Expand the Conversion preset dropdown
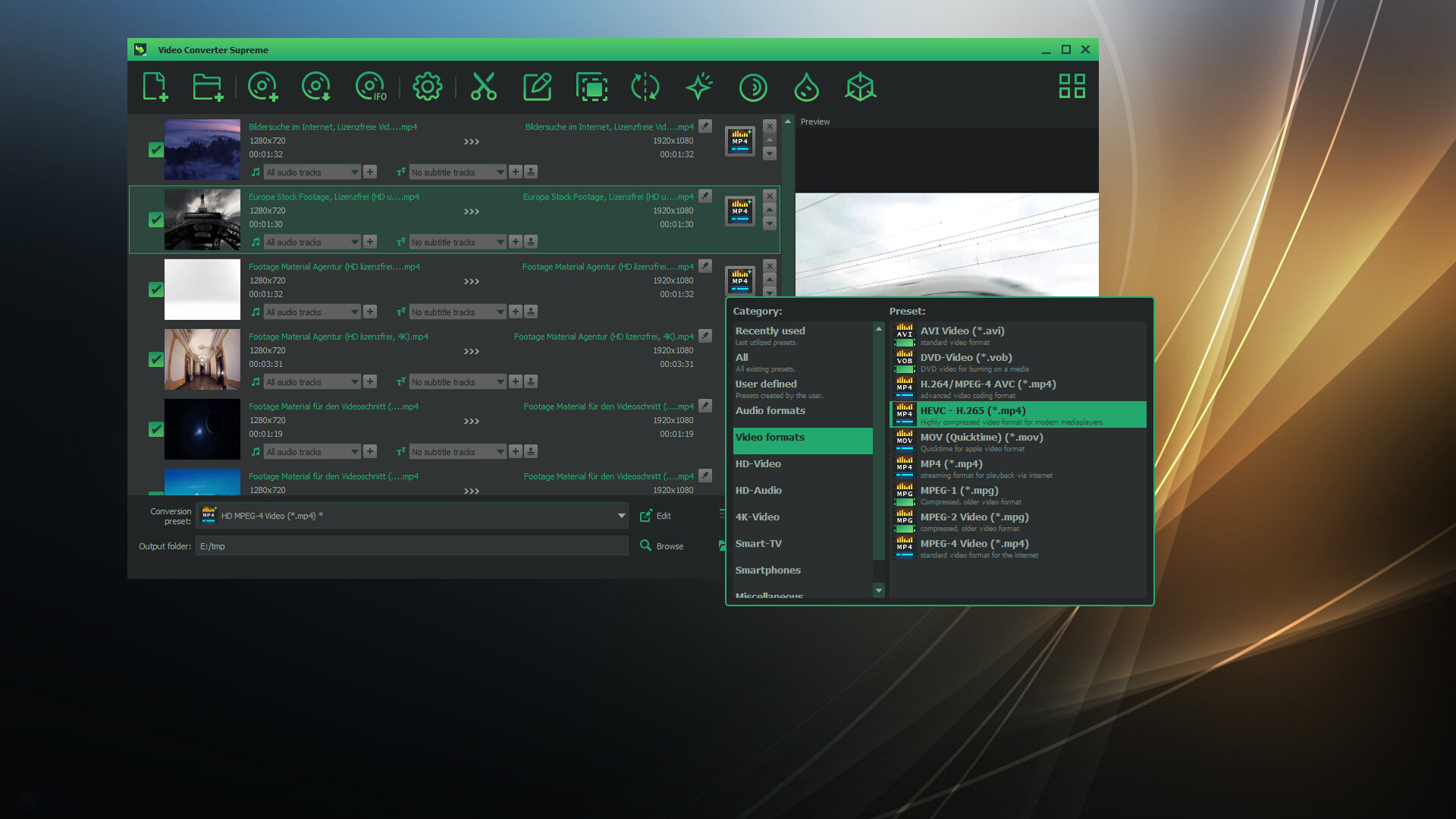1456x819 pixels. 621,516
